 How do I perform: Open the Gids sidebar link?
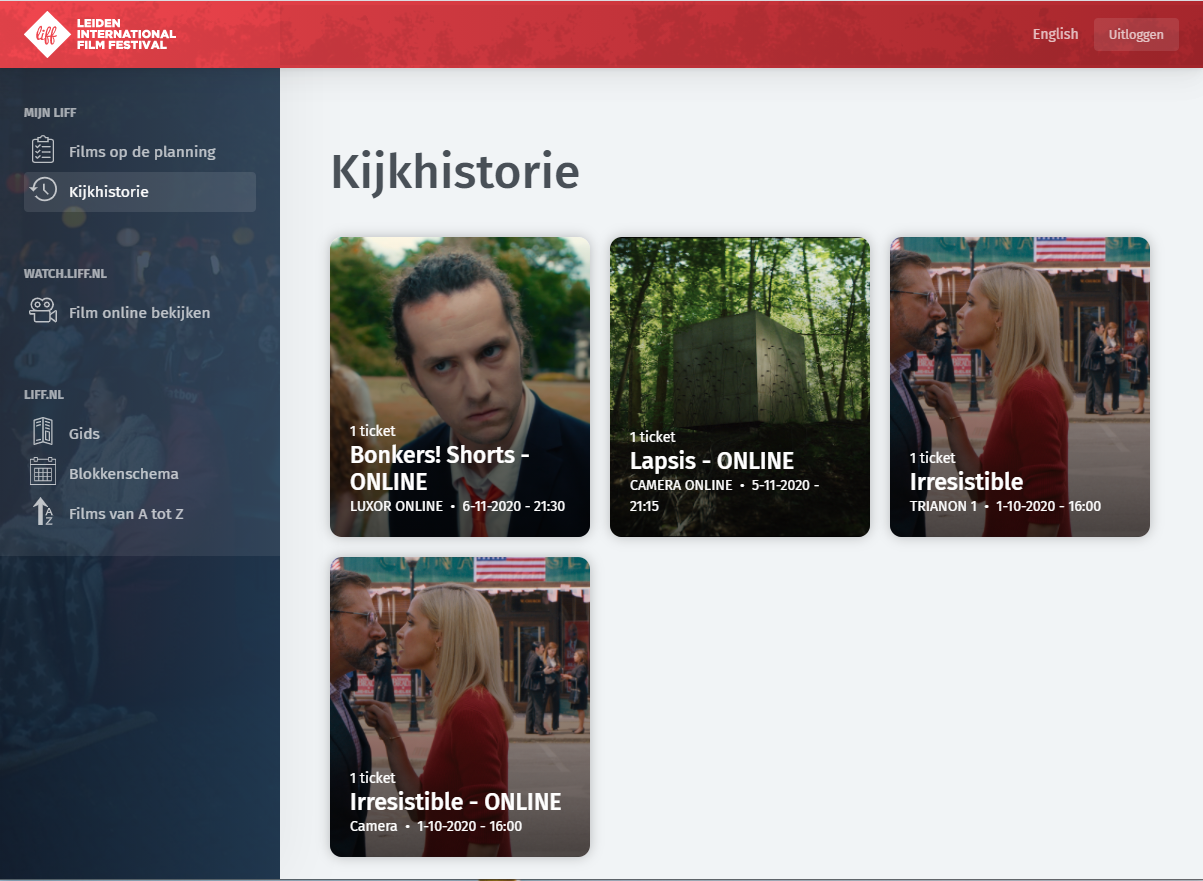(140, 434)
